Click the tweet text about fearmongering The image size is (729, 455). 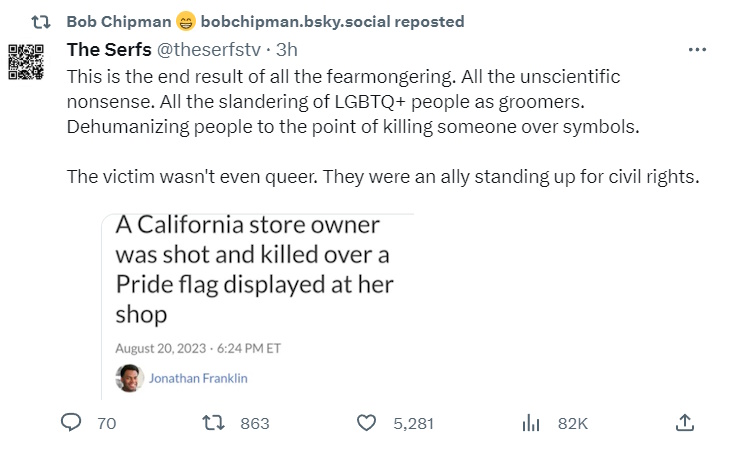[383, 126]
